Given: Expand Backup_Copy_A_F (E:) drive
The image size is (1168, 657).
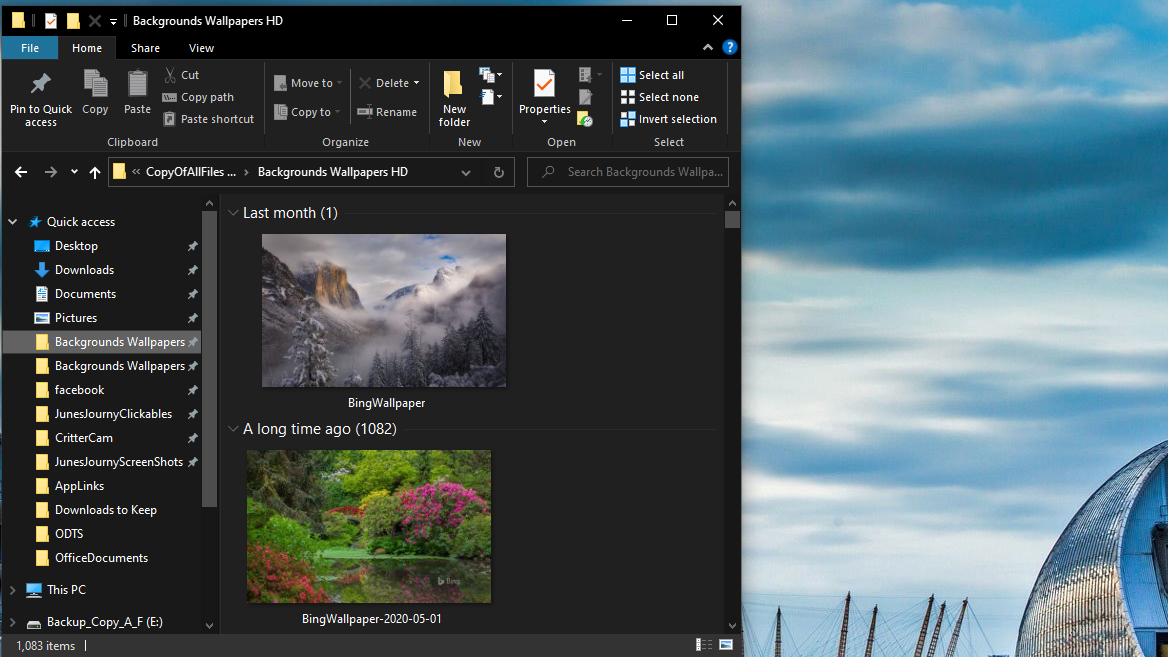Looking at the screenshot, I should pyautogui.click(x=13, y=622).
